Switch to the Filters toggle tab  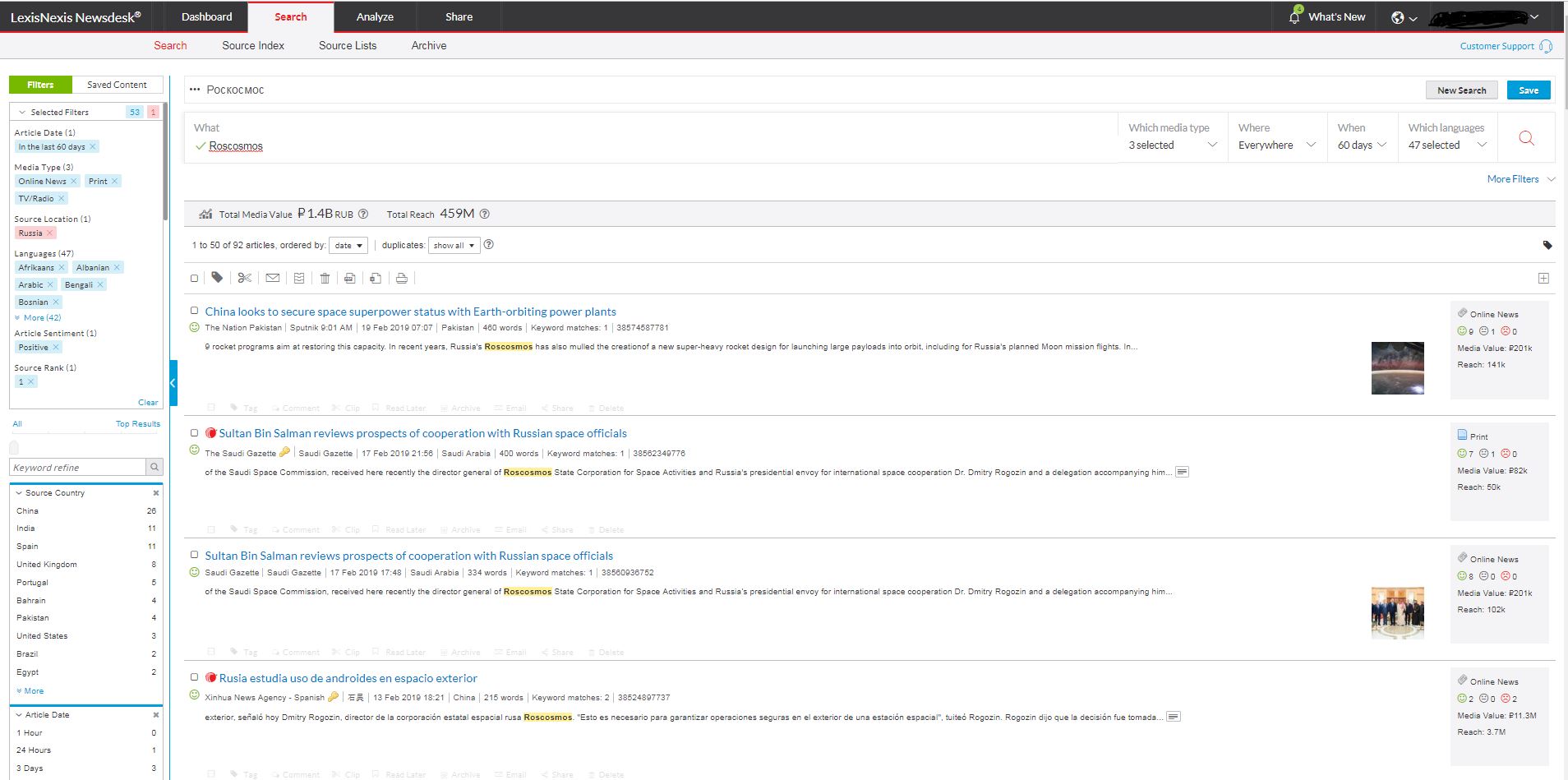[x=40, y=85]
